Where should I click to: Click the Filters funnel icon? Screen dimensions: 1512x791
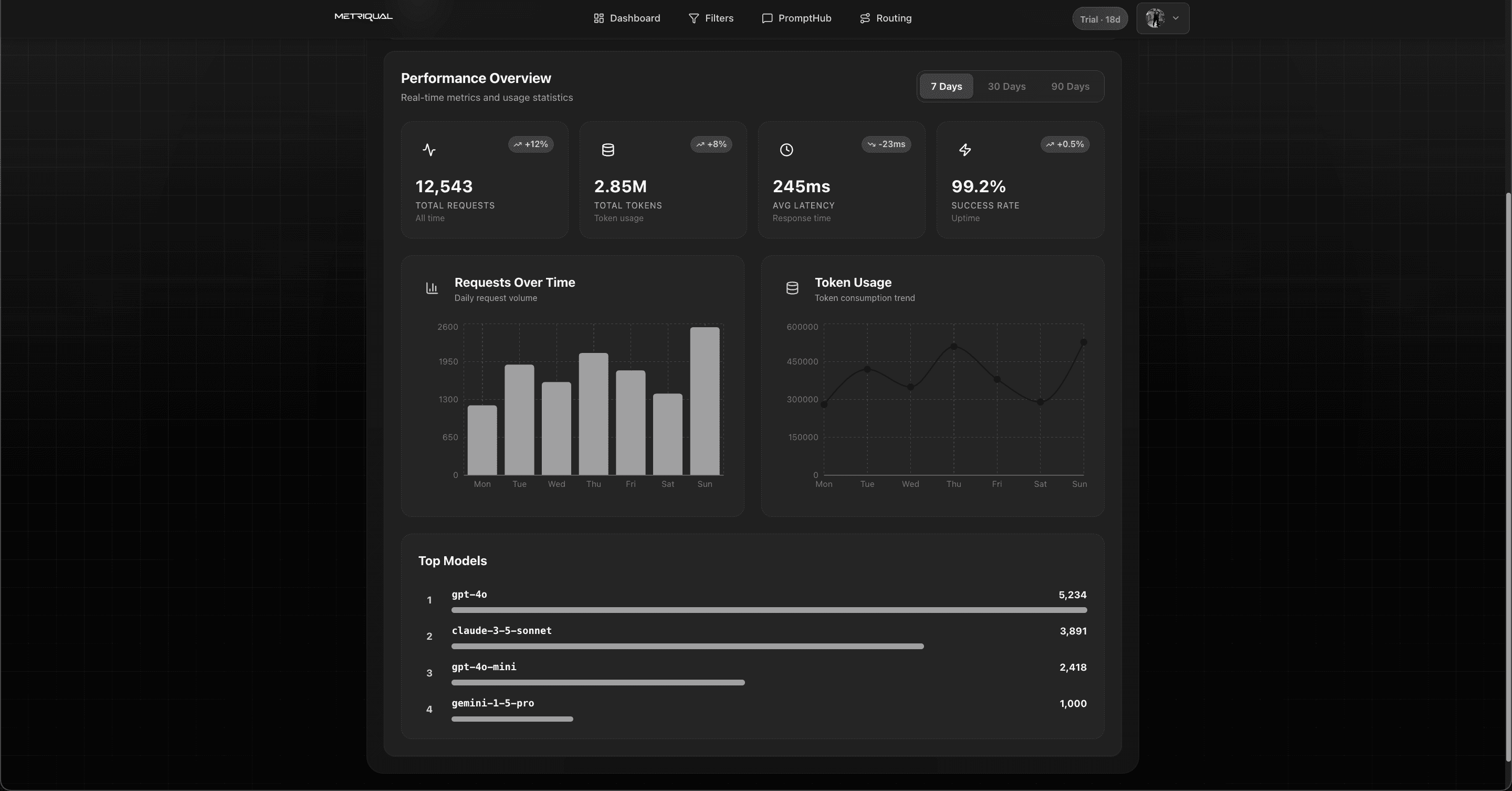pos(693,18)
